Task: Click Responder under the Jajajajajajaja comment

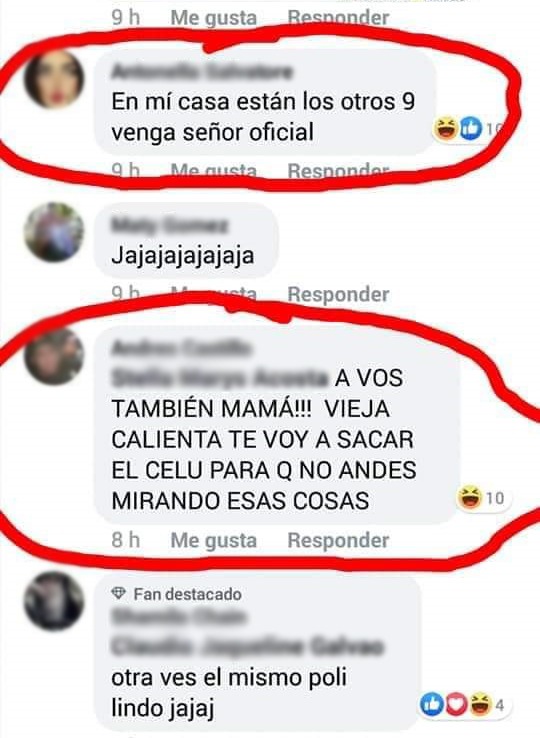Action: pos(338,294)
